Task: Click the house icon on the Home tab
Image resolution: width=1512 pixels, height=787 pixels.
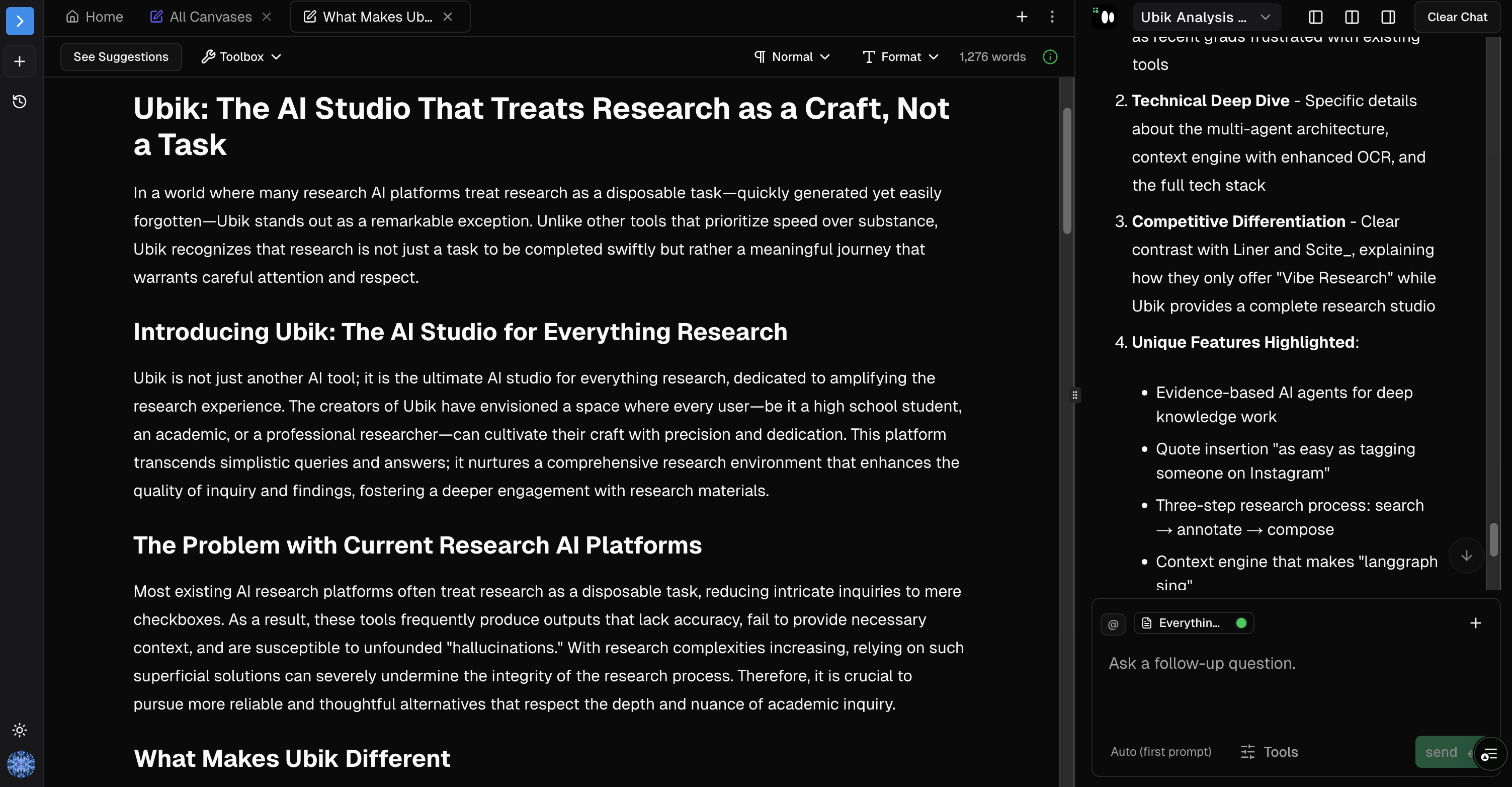Action: [72, 17]
